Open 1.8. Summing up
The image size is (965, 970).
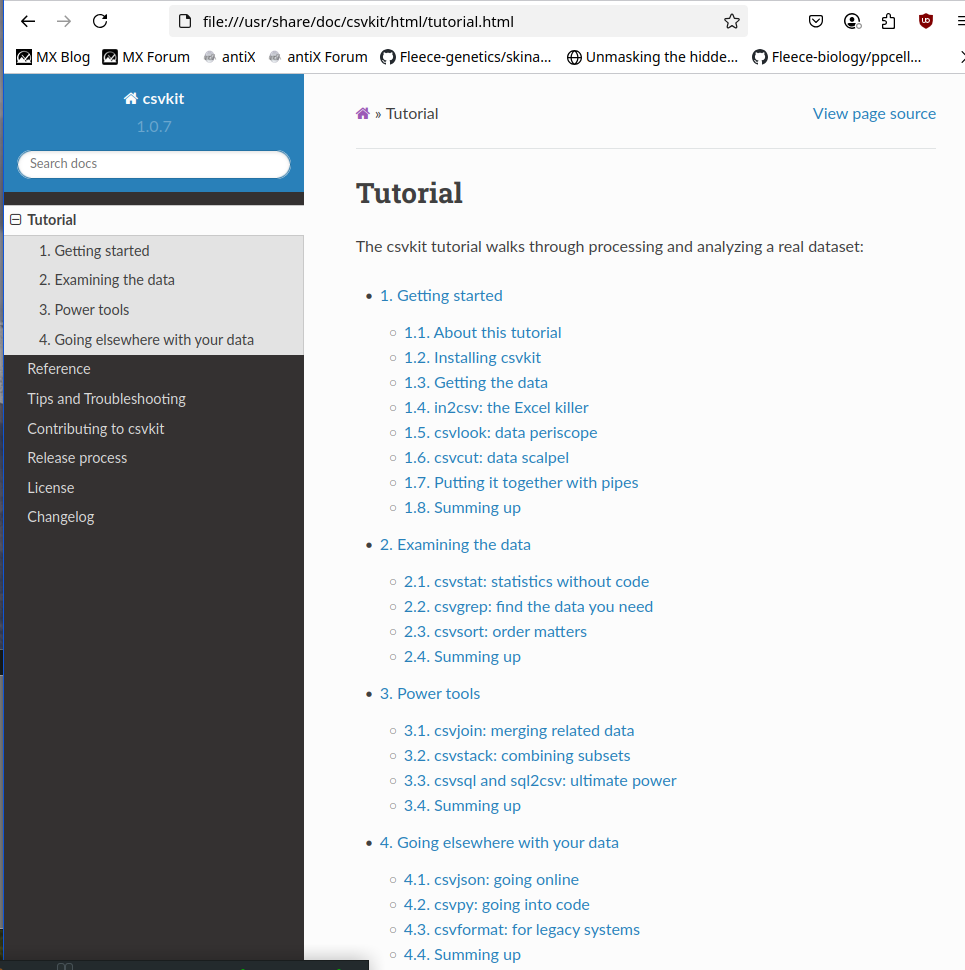click(x=462, y=508)
